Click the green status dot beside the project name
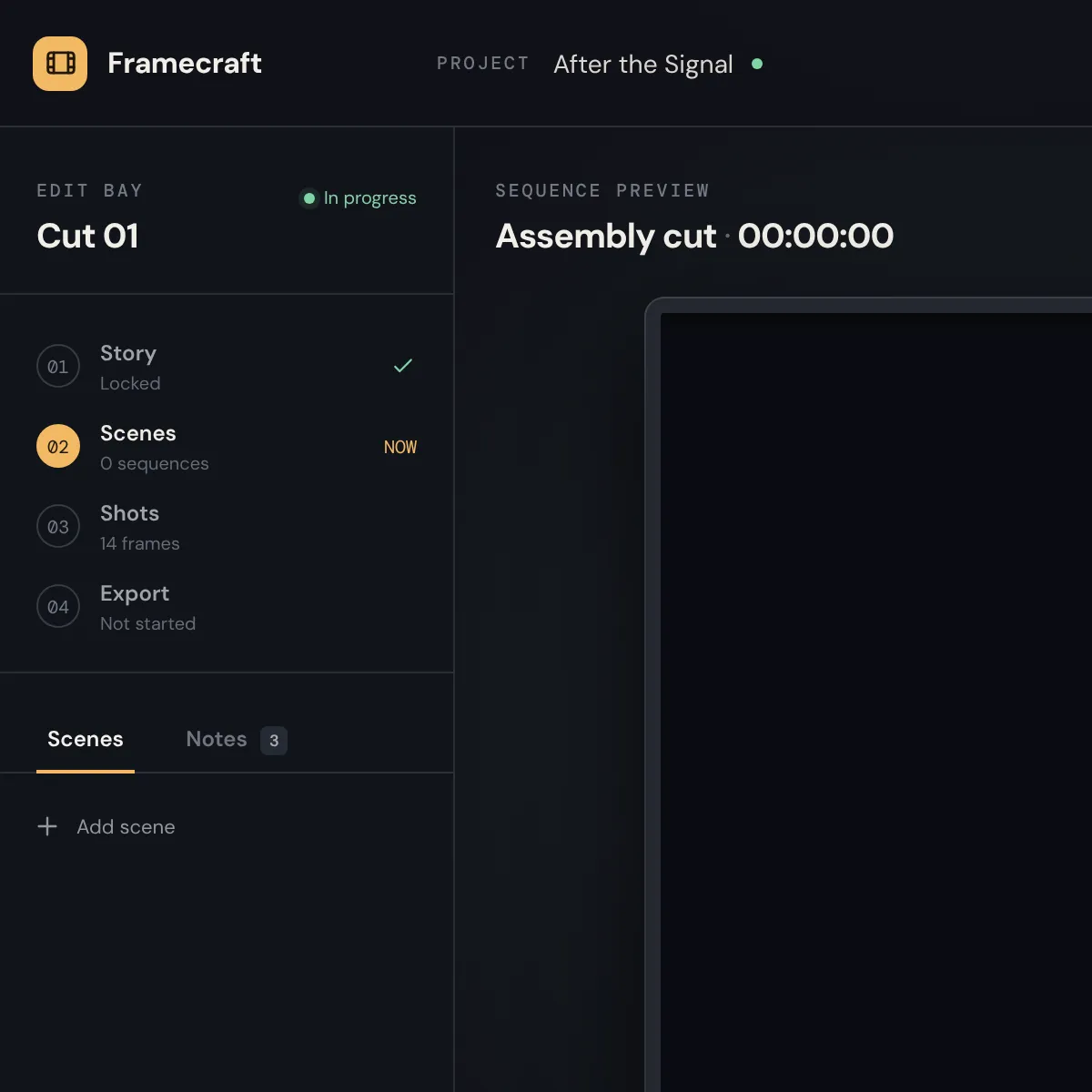The height and width of the screenshot is (1092, 1092). click(x=757, y=64)
